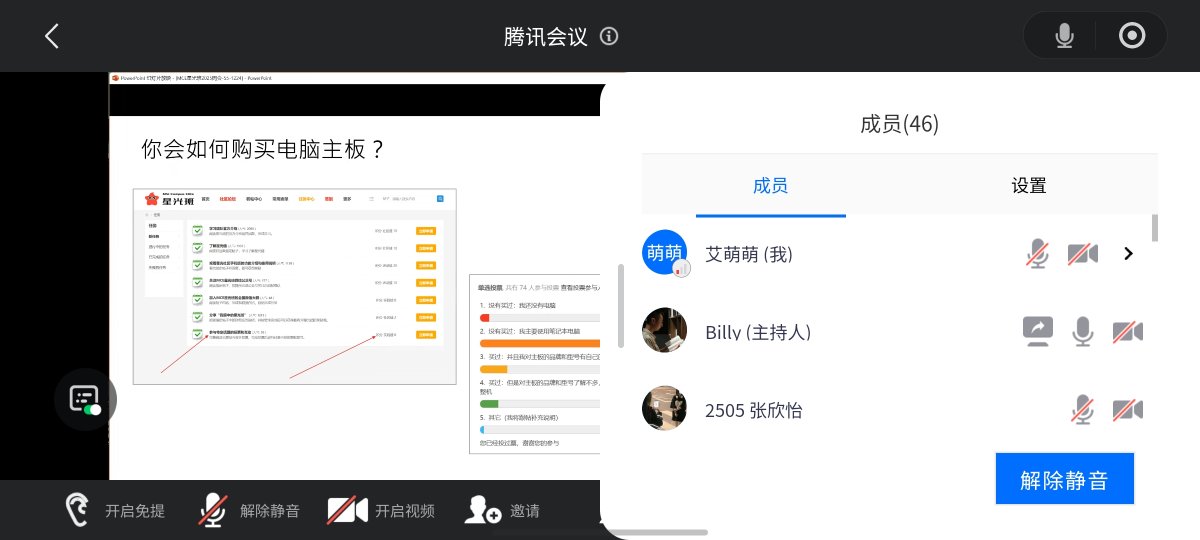
Task: Switch to the 设置 tab
Action: [1028, 185]
